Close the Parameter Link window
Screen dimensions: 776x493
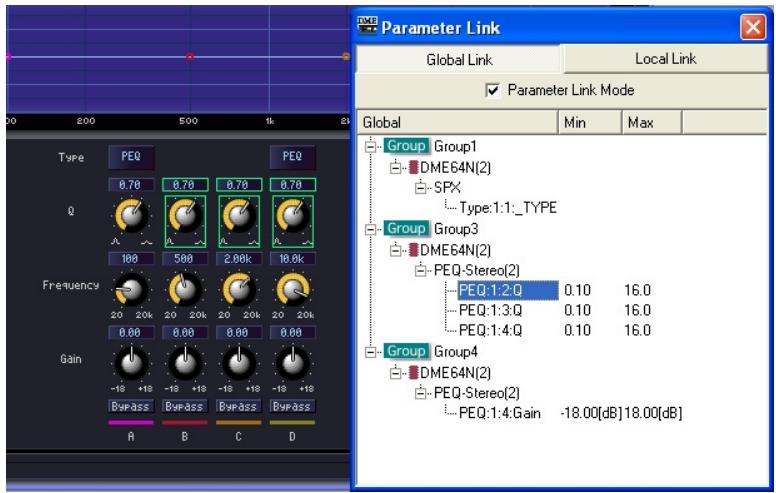tap(752, 27)
